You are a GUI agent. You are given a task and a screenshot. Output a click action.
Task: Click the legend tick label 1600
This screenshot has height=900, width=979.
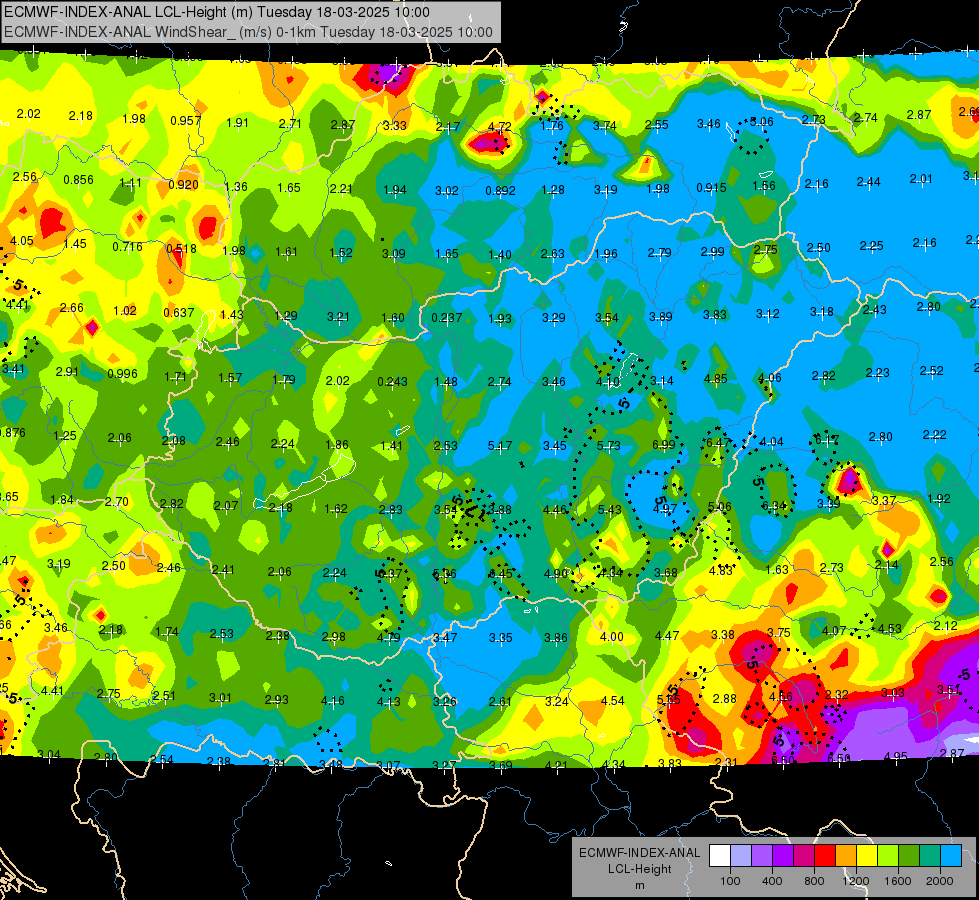coord(898,881)
